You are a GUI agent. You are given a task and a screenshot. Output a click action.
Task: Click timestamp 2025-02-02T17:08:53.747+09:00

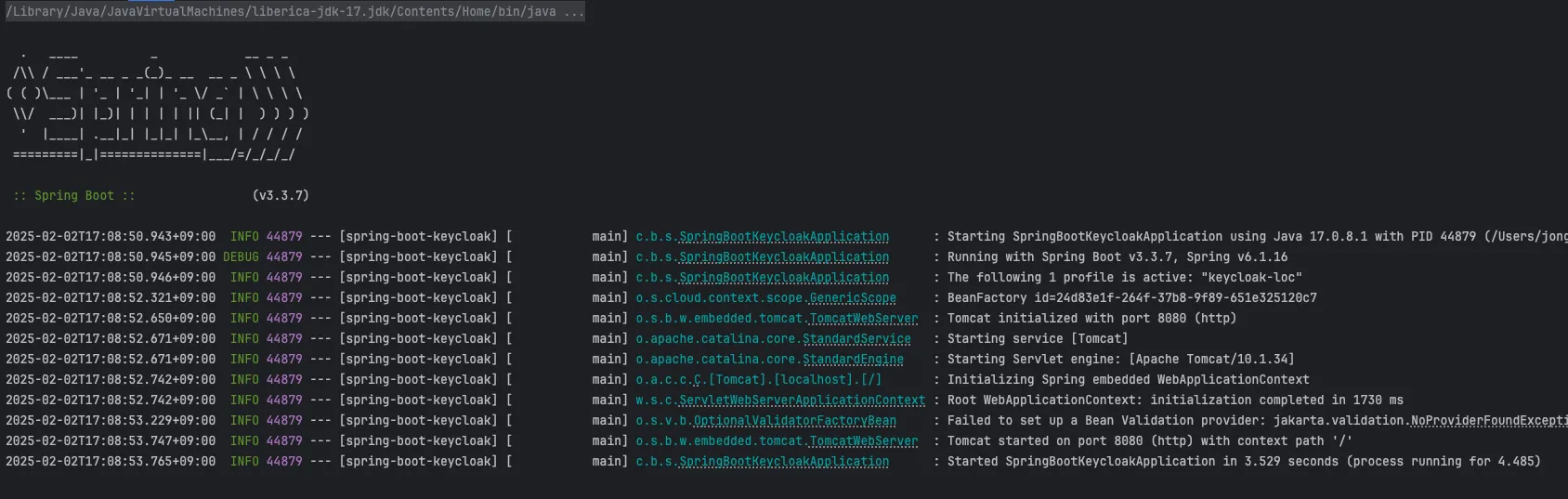click(111, 441)
